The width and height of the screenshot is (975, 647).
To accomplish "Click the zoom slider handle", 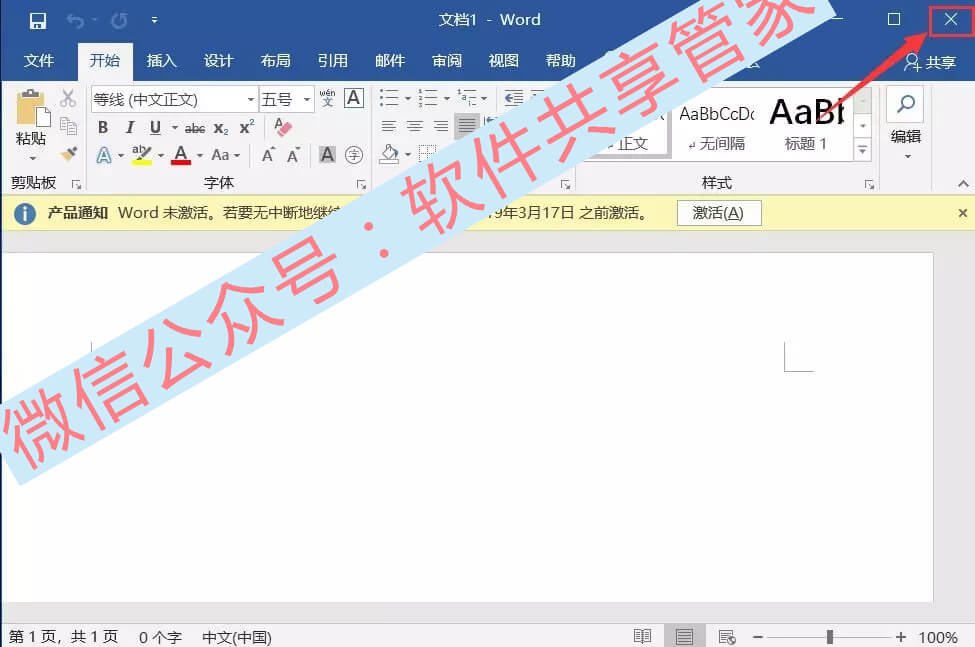I will (x=829, y=637).
